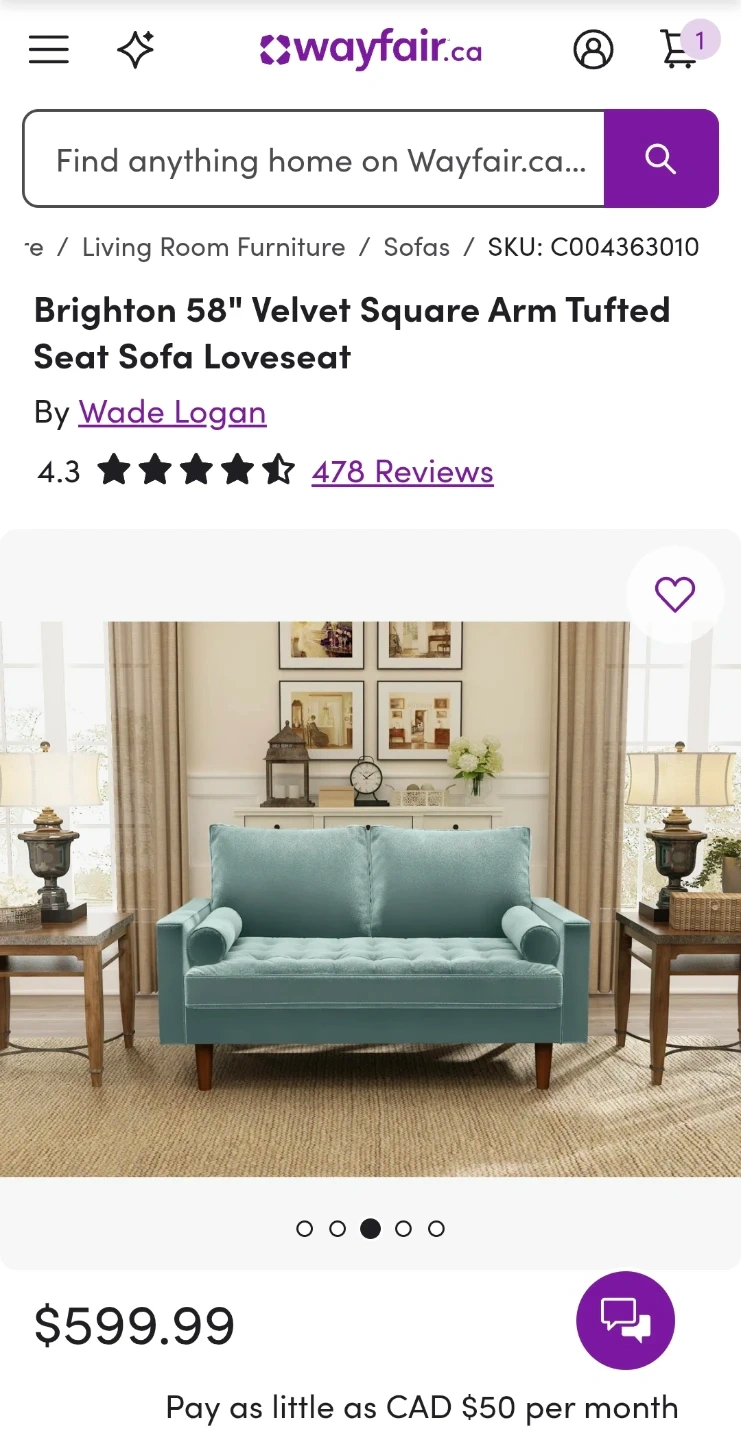Screen dimensions: 741x1440
Task: Open the hamburger navigation menu
Action: [x=48, y=49]
